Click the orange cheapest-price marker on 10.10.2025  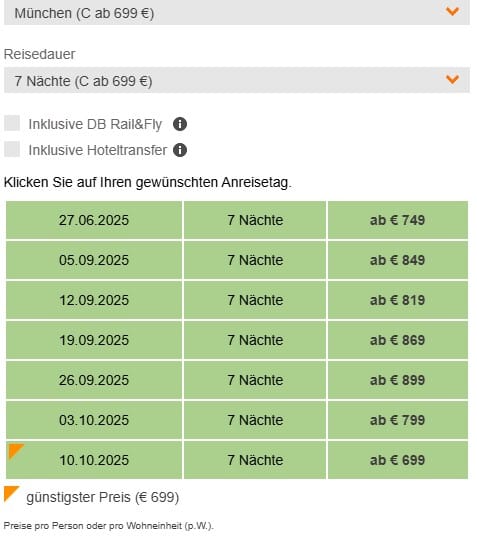16,452
